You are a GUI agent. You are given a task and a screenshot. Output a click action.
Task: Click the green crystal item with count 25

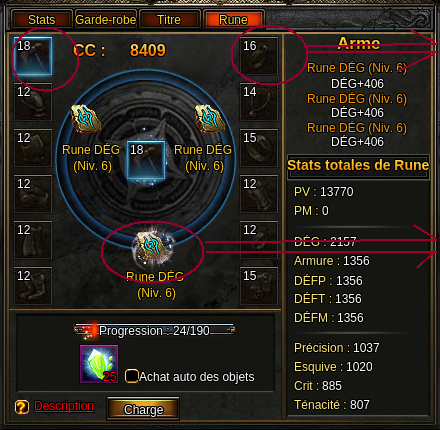tap(99, 364)
